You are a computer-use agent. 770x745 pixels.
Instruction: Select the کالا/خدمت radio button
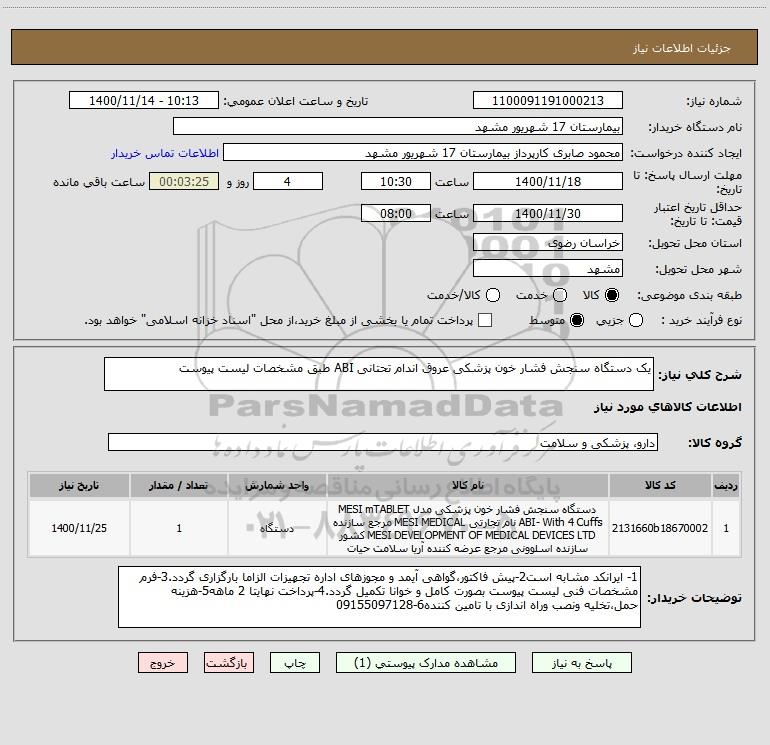pos(493,295)
